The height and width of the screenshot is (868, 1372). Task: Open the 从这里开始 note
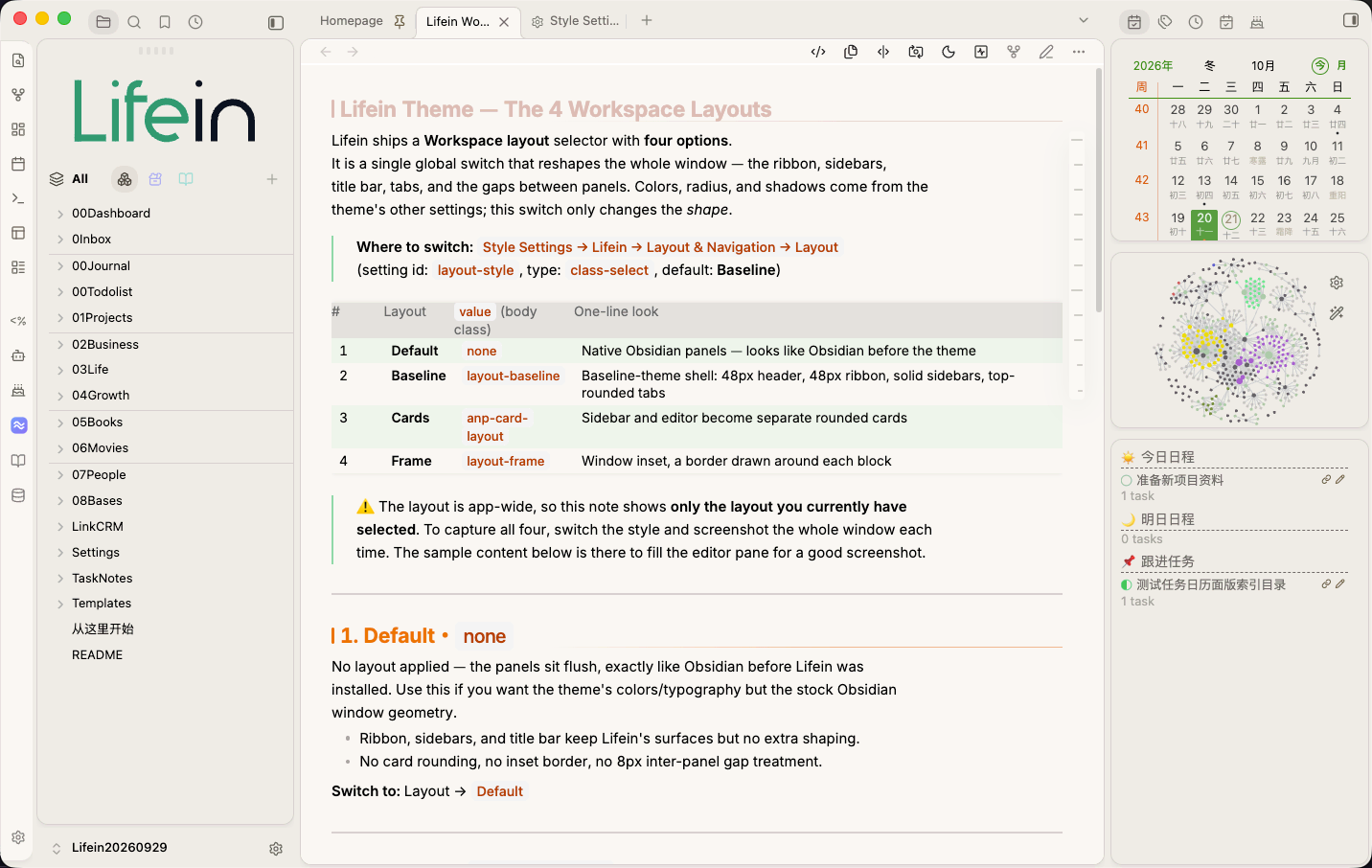click(x=103, y=629)
